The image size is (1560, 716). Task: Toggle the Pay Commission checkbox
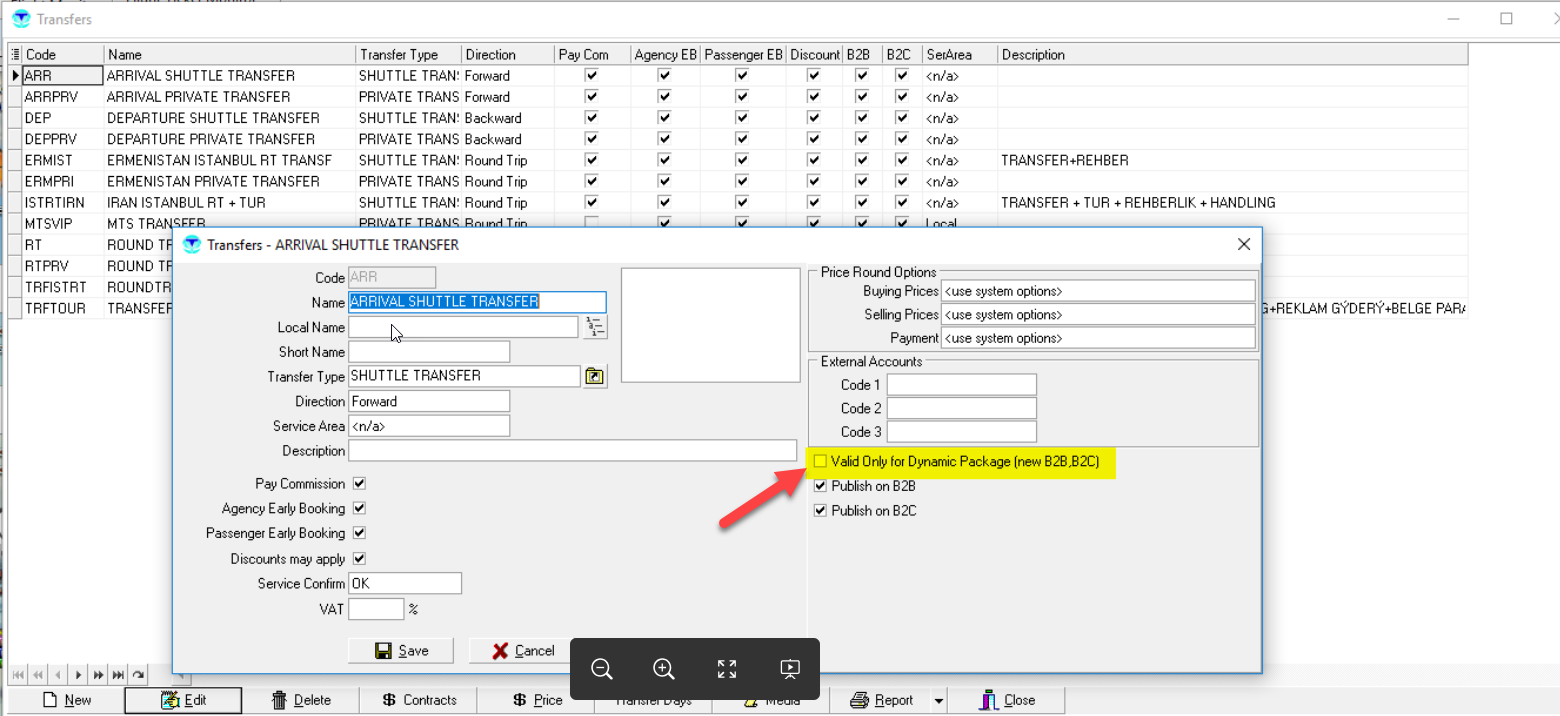point(359,483)
